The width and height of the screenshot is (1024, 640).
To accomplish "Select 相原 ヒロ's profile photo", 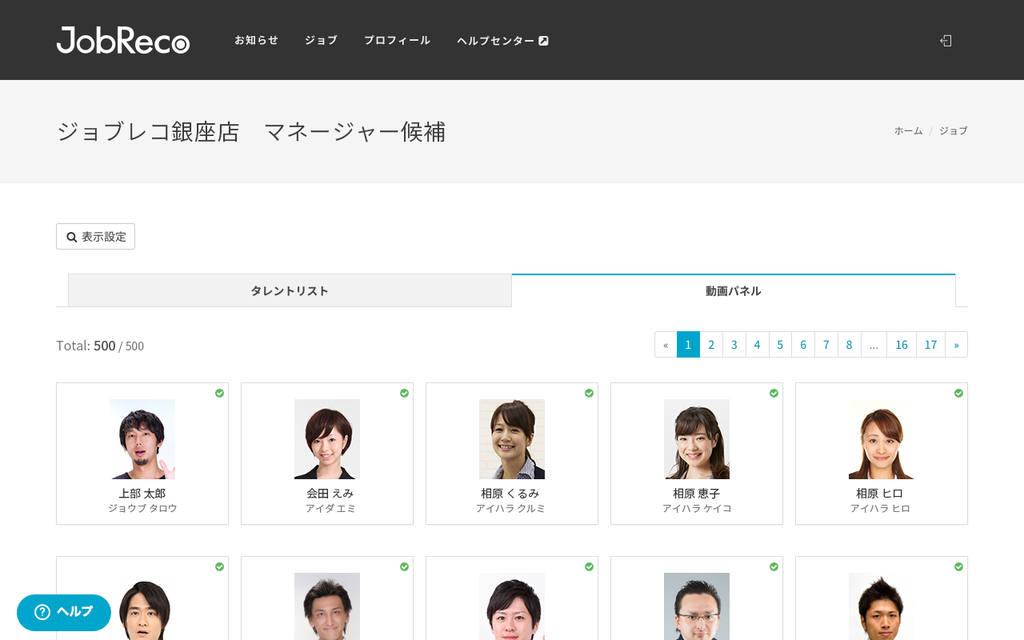I will pyautogui.click(x=881, y=439).
